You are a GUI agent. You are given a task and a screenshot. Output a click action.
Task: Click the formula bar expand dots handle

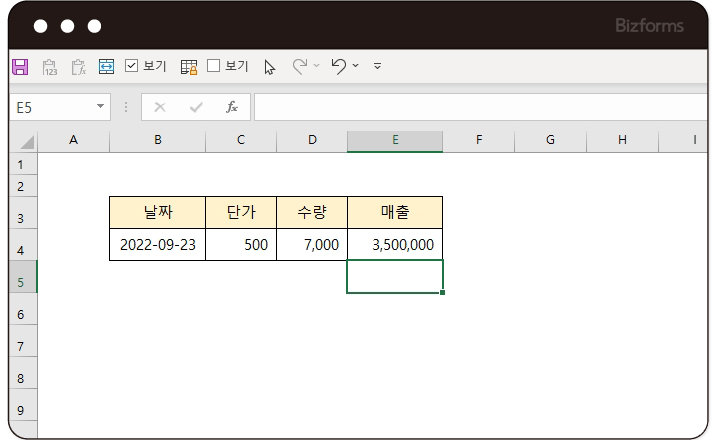(126, 107)
